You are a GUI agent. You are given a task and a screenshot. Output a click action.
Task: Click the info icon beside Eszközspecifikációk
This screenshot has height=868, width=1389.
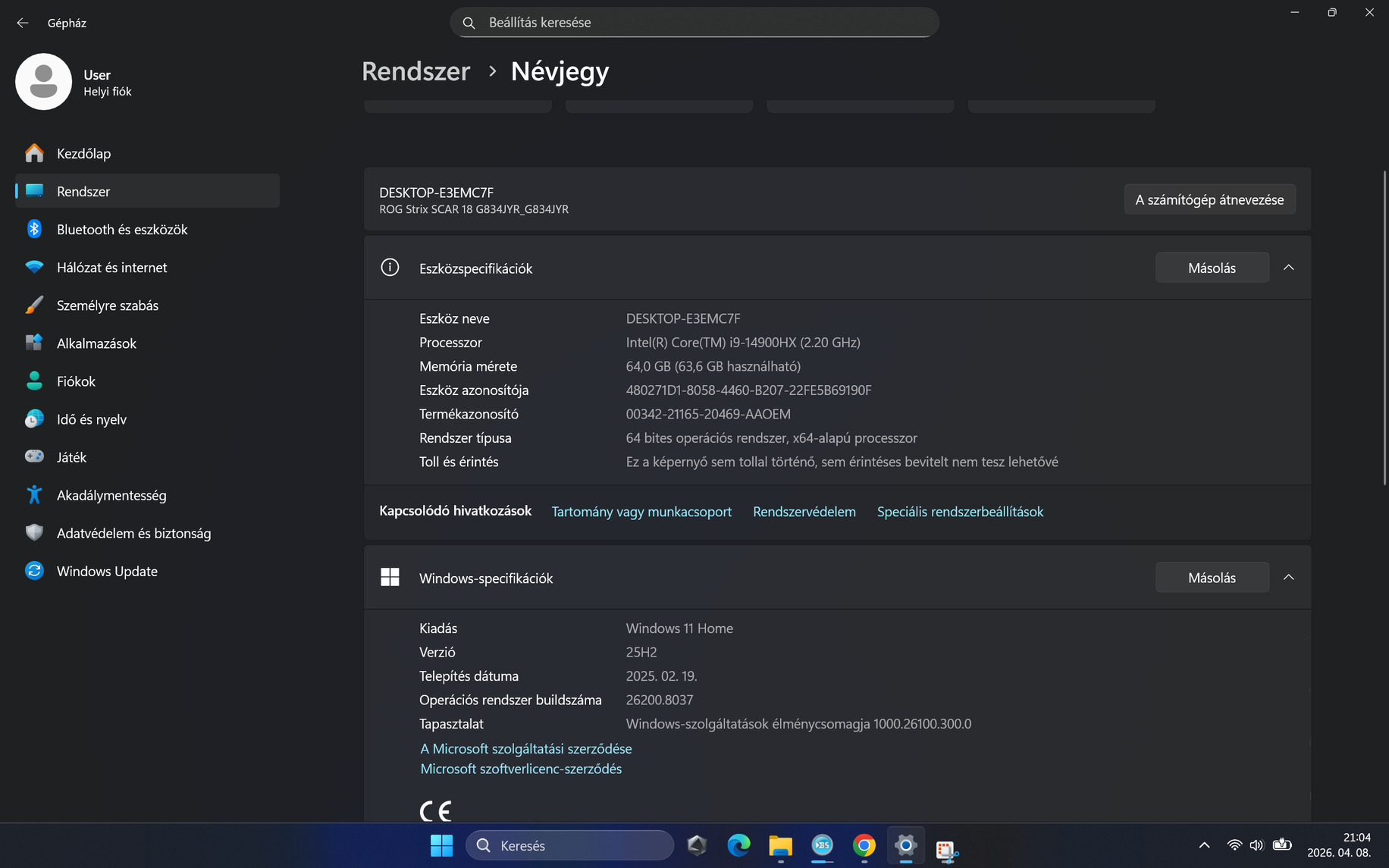(390, 268)
